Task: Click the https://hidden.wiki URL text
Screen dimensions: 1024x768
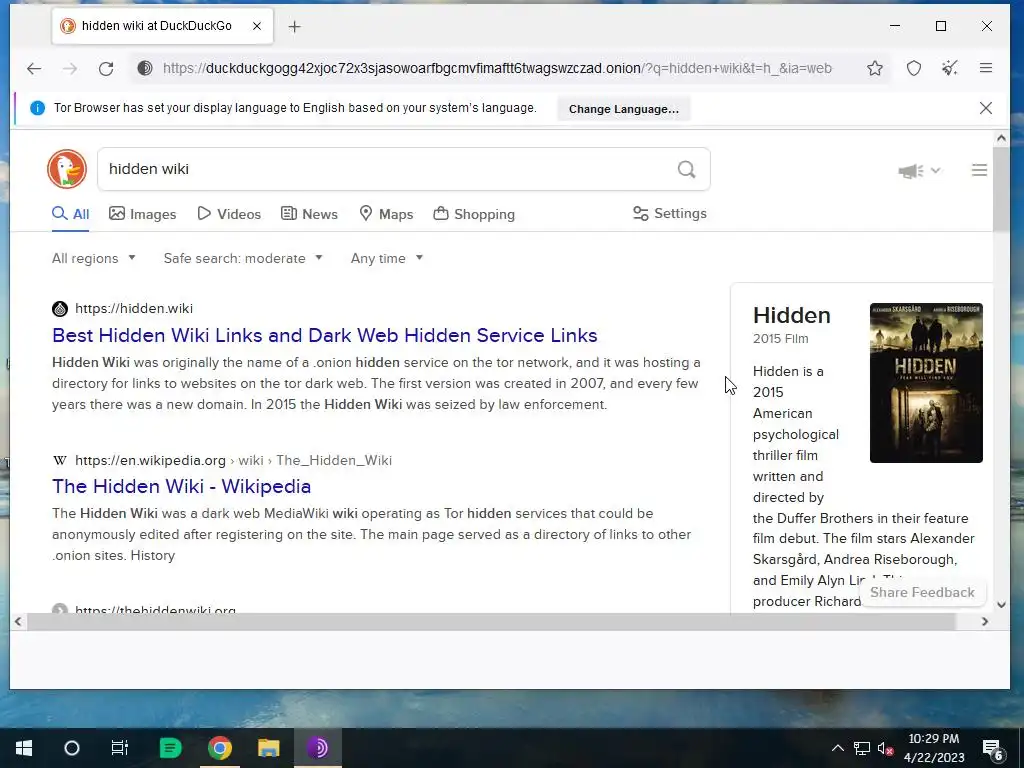Action: click(134, 309)
